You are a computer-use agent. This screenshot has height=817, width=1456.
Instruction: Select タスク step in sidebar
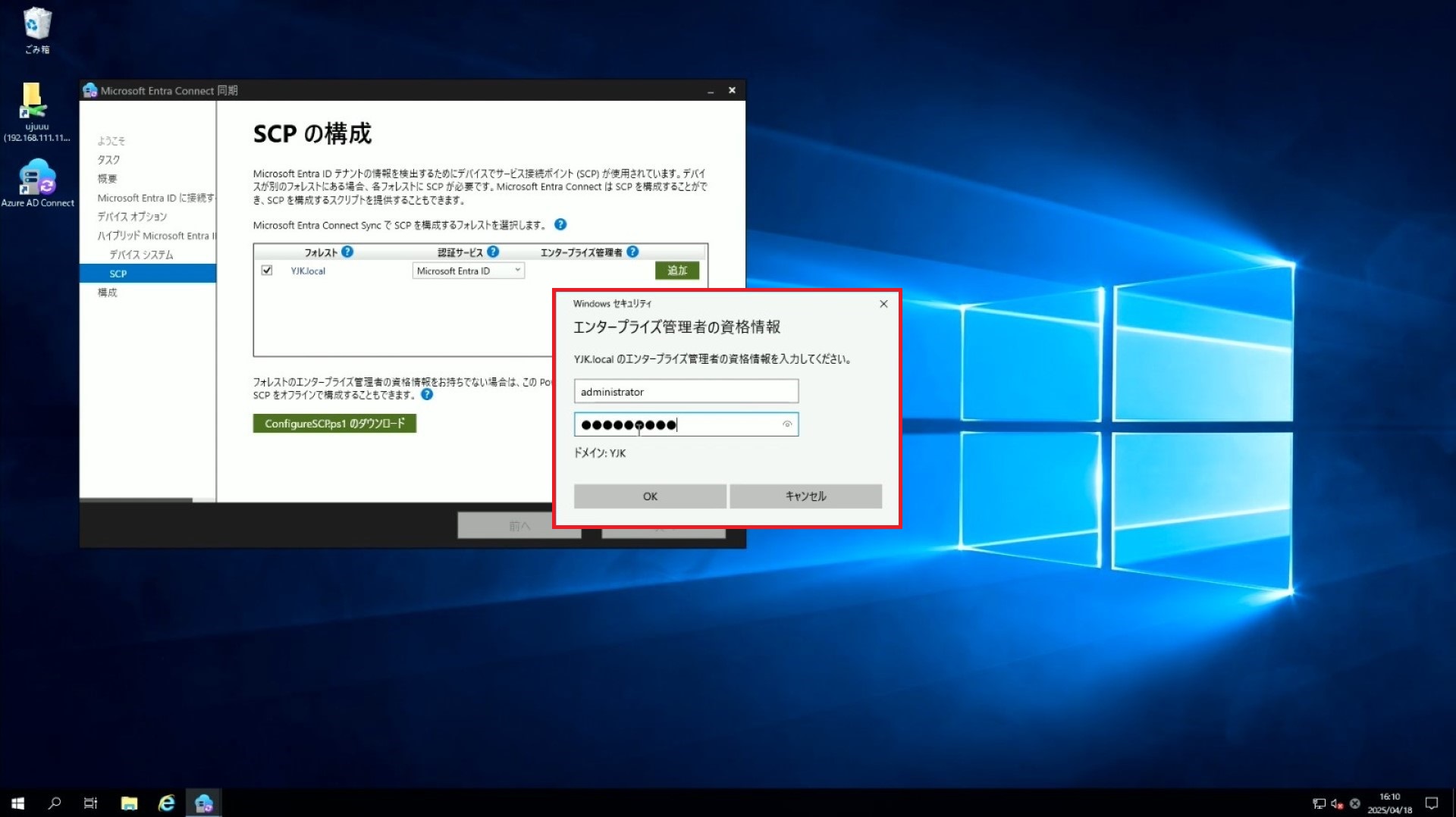pyautogui.click(x=108, y=160)
